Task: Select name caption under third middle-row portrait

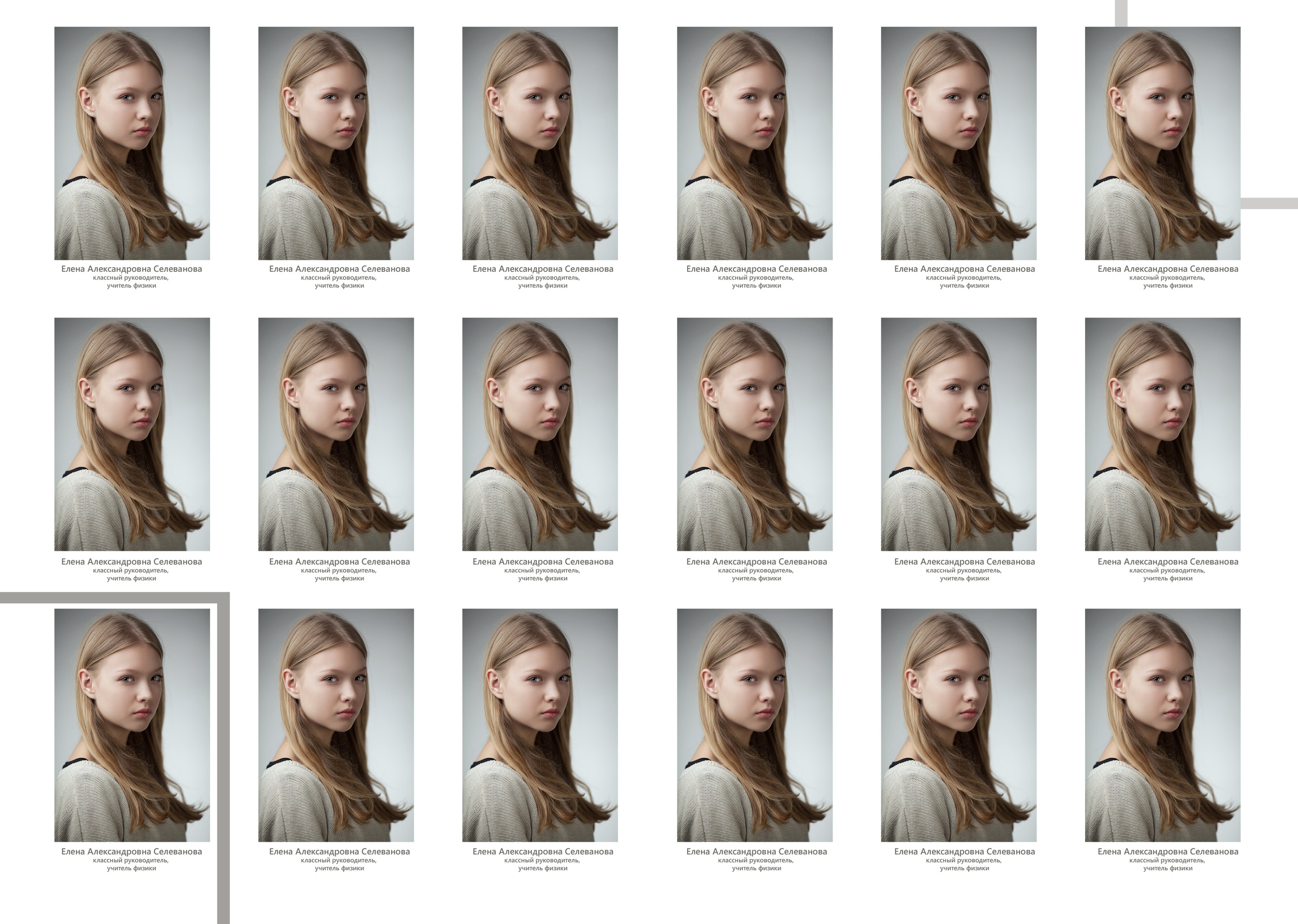Action: pyautogui.click(x=543, y=561)
